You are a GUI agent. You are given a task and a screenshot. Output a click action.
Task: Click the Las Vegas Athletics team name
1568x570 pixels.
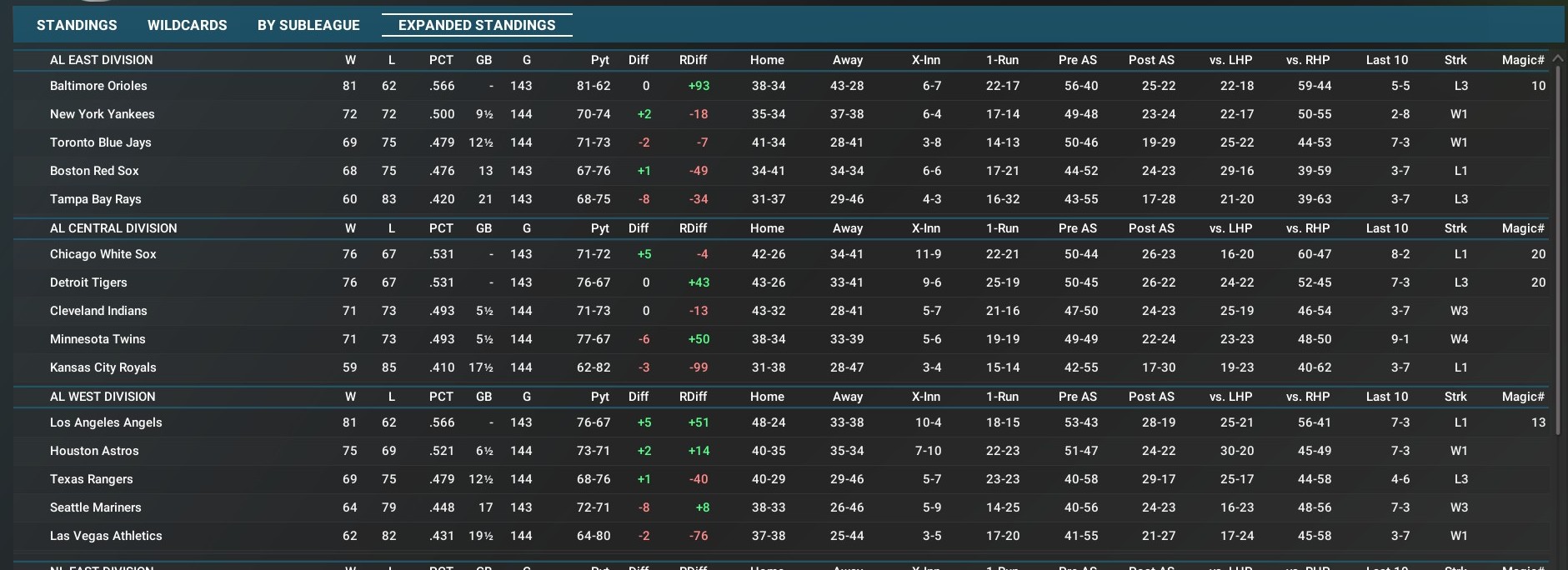coord(106,536)
